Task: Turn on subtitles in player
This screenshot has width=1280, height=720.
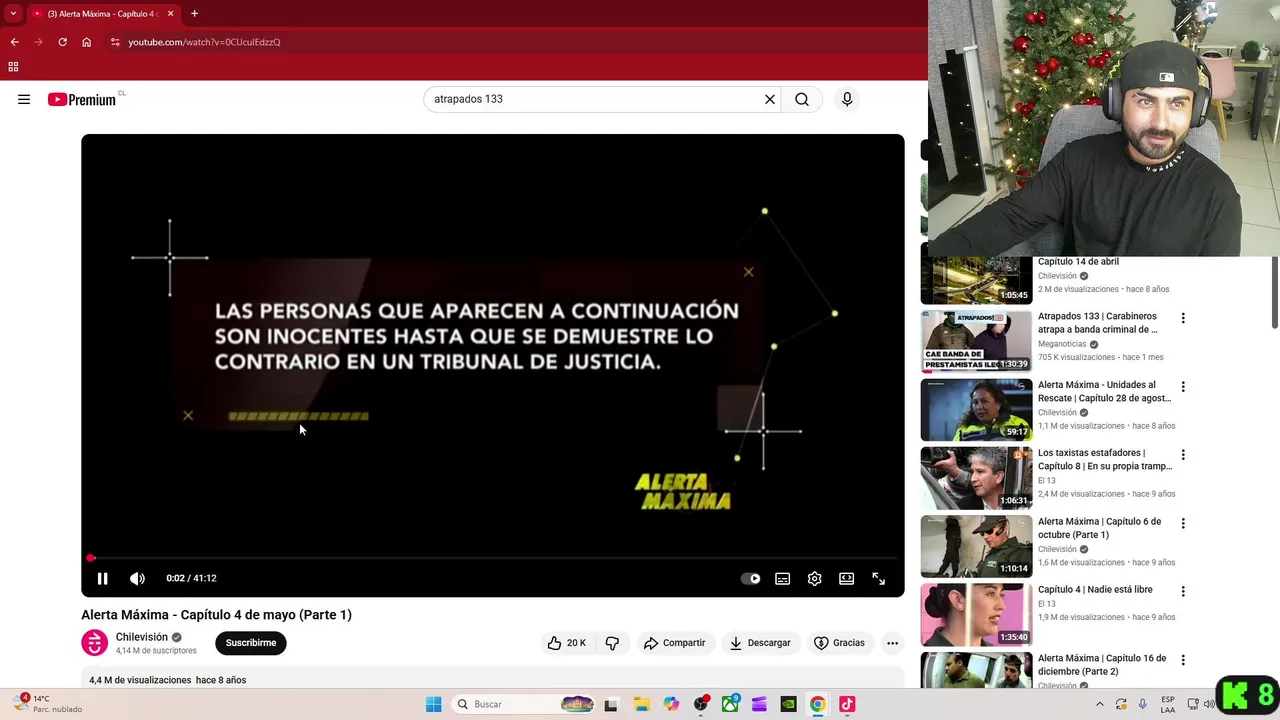Action: [783, 578]
